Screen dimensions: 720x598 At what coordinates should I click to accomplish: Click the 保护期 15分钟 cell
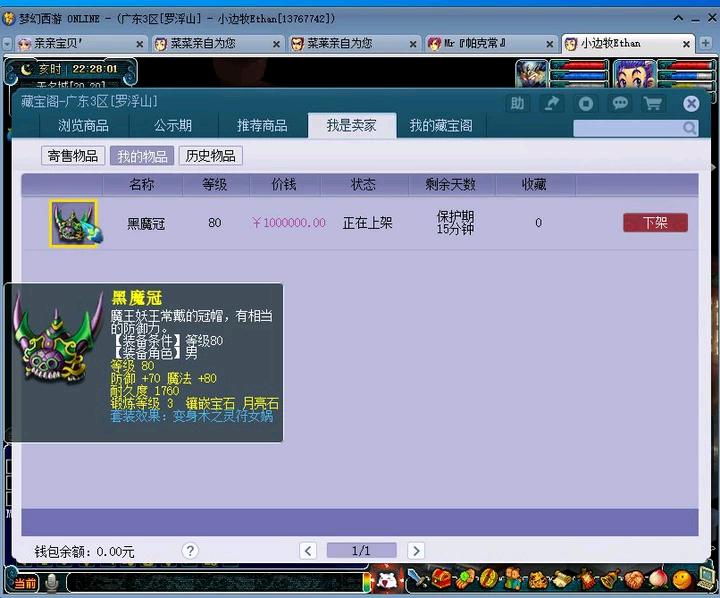[455, 223]
